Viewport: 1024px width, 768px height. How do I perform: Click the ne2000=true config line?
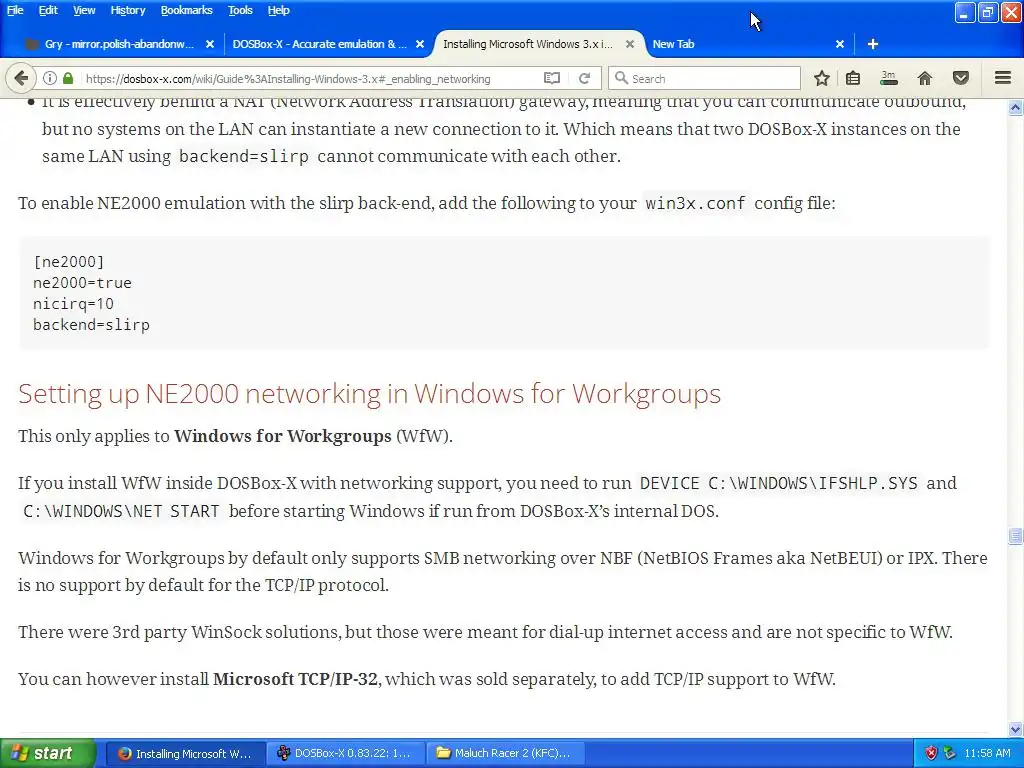click(82, 283)
